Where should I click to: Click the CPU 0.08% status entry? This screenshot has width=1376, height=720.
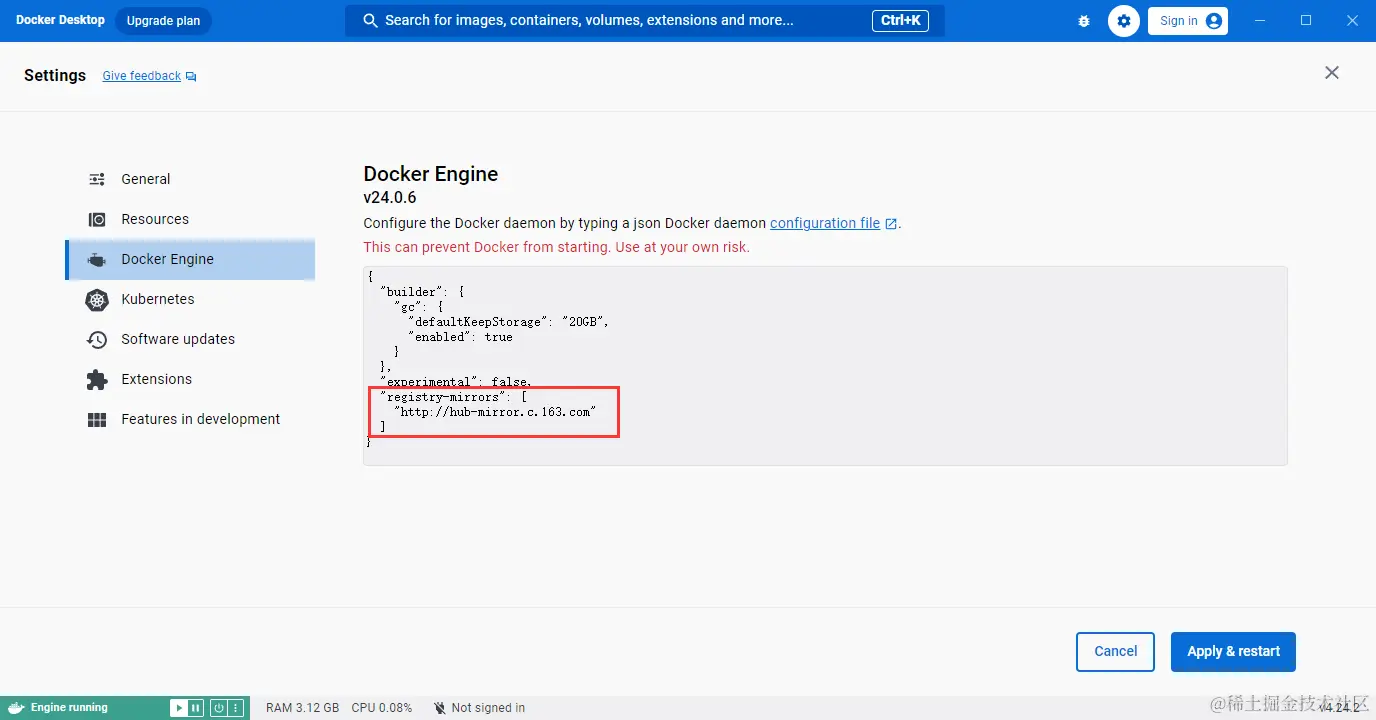(x=381, y=708)
